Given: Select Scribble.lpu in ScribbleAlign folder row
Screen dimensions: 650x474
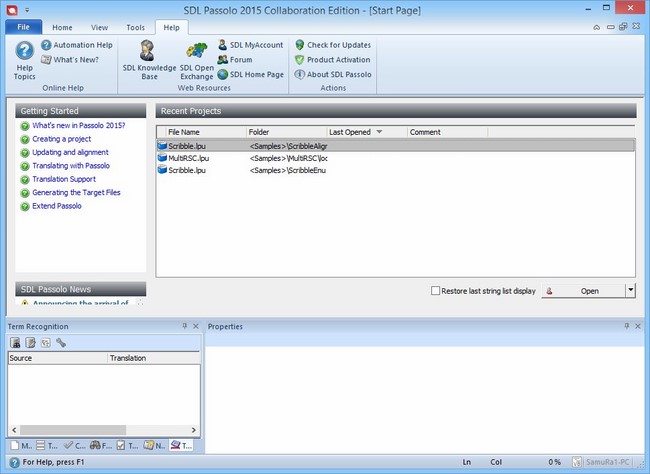Looking at the screenshot, I should click(x=395, y=146).
